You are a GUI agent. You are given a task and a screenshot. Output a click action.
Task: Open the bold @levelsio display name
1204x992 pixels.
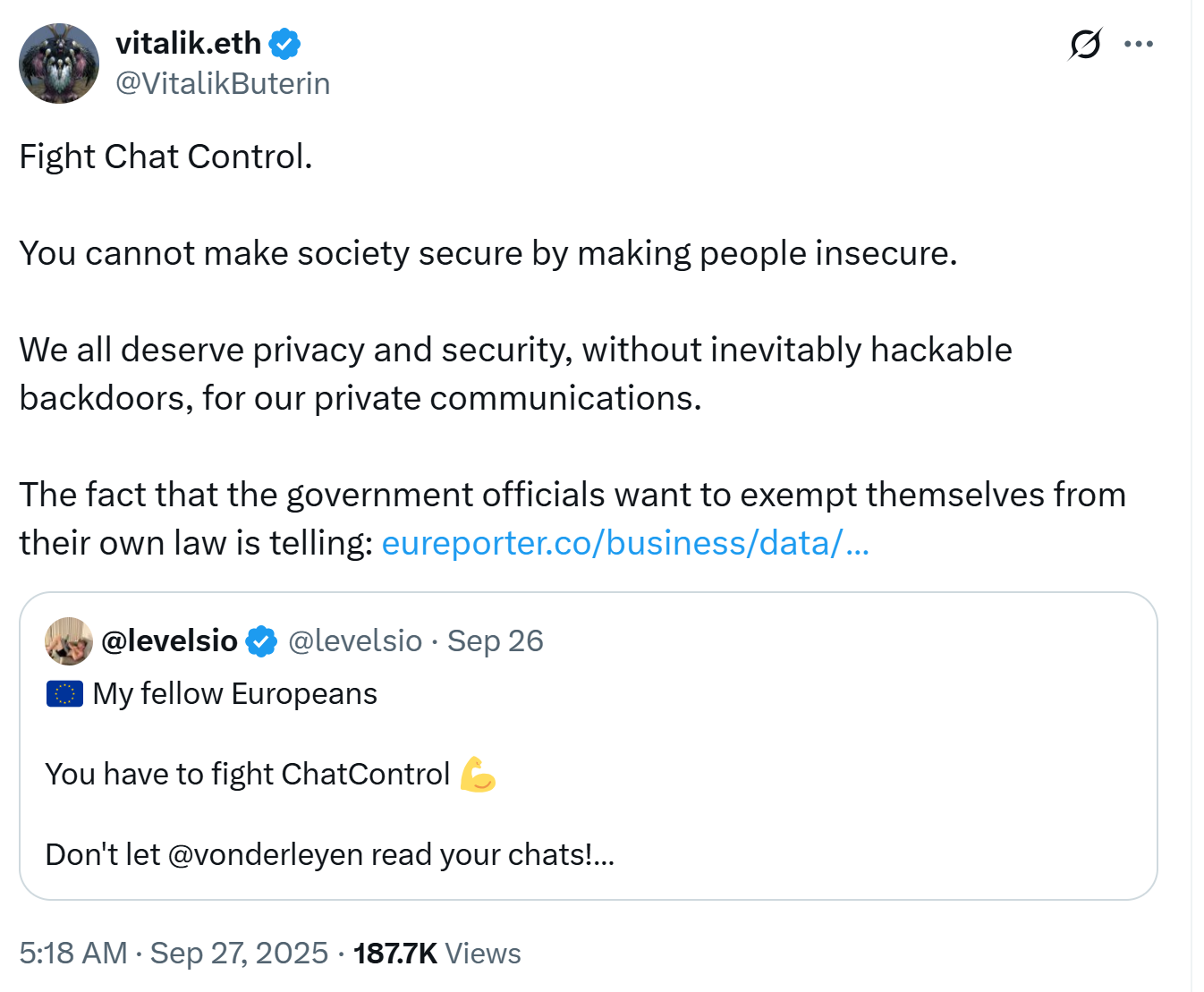[170, 641]
